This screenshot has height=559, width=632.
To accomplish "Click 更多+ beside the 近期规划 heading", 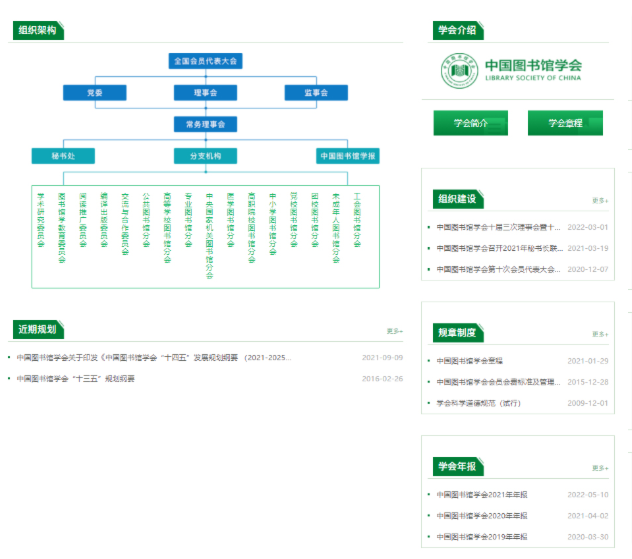I will [395, 331].
